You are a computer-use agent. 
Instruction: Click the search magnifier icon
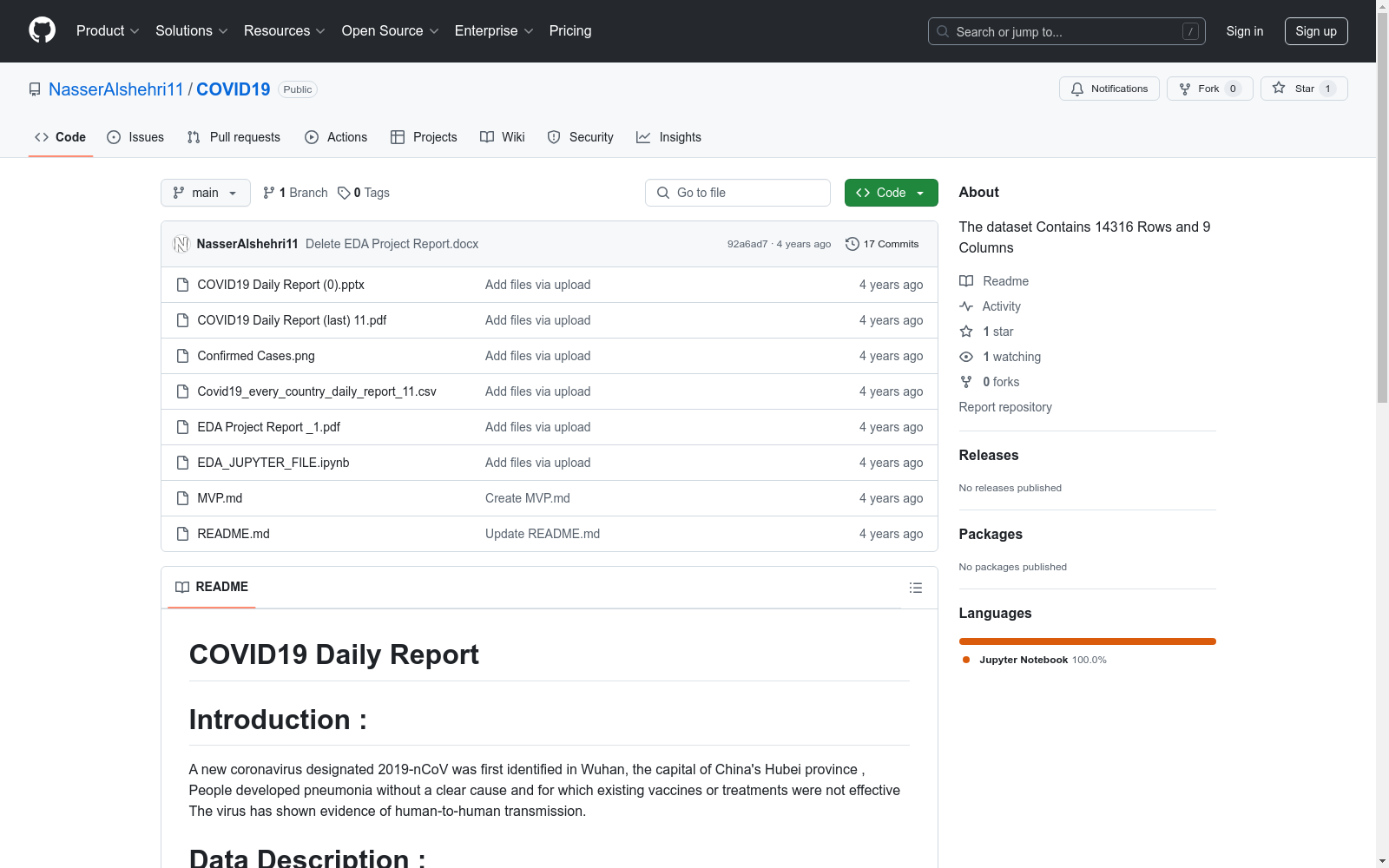[943, 31]
